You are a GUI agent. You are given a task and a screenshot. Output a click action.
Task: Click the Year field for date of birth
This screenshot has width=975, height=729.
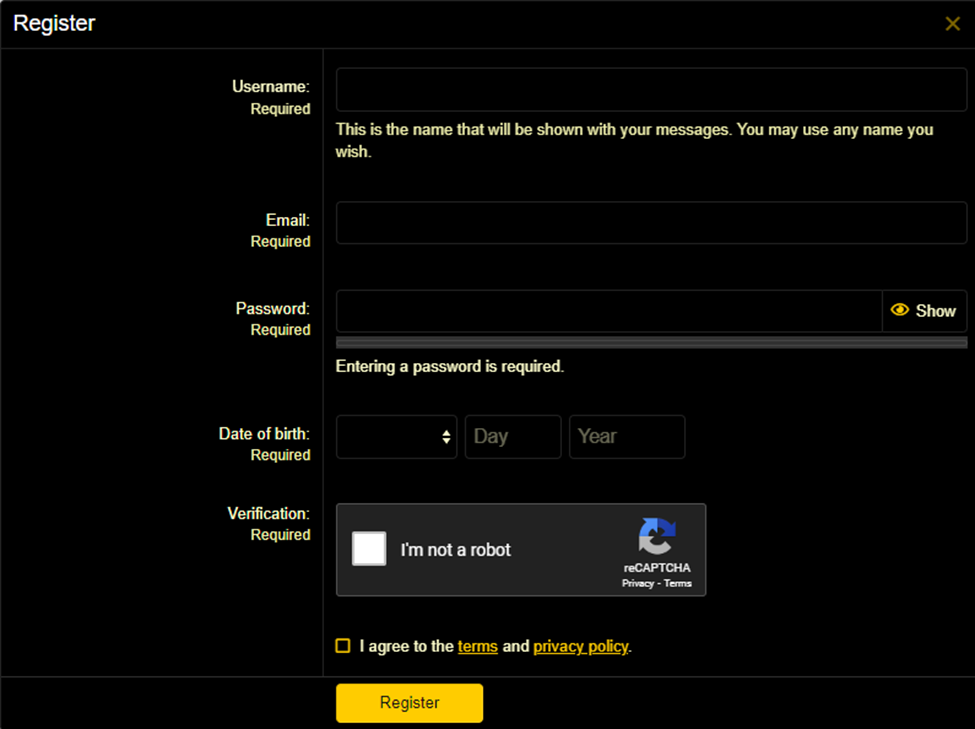[x=626, y=437]
